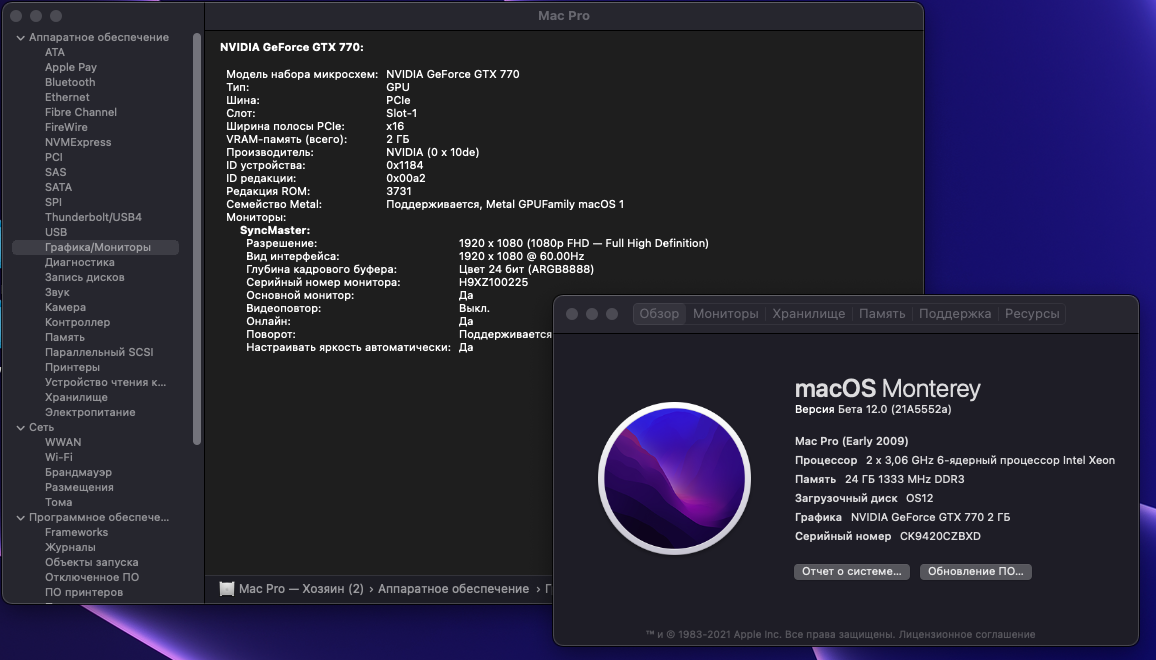
Task: Select Отключенное ПО in the sidebar
Action: click(91, 577)
